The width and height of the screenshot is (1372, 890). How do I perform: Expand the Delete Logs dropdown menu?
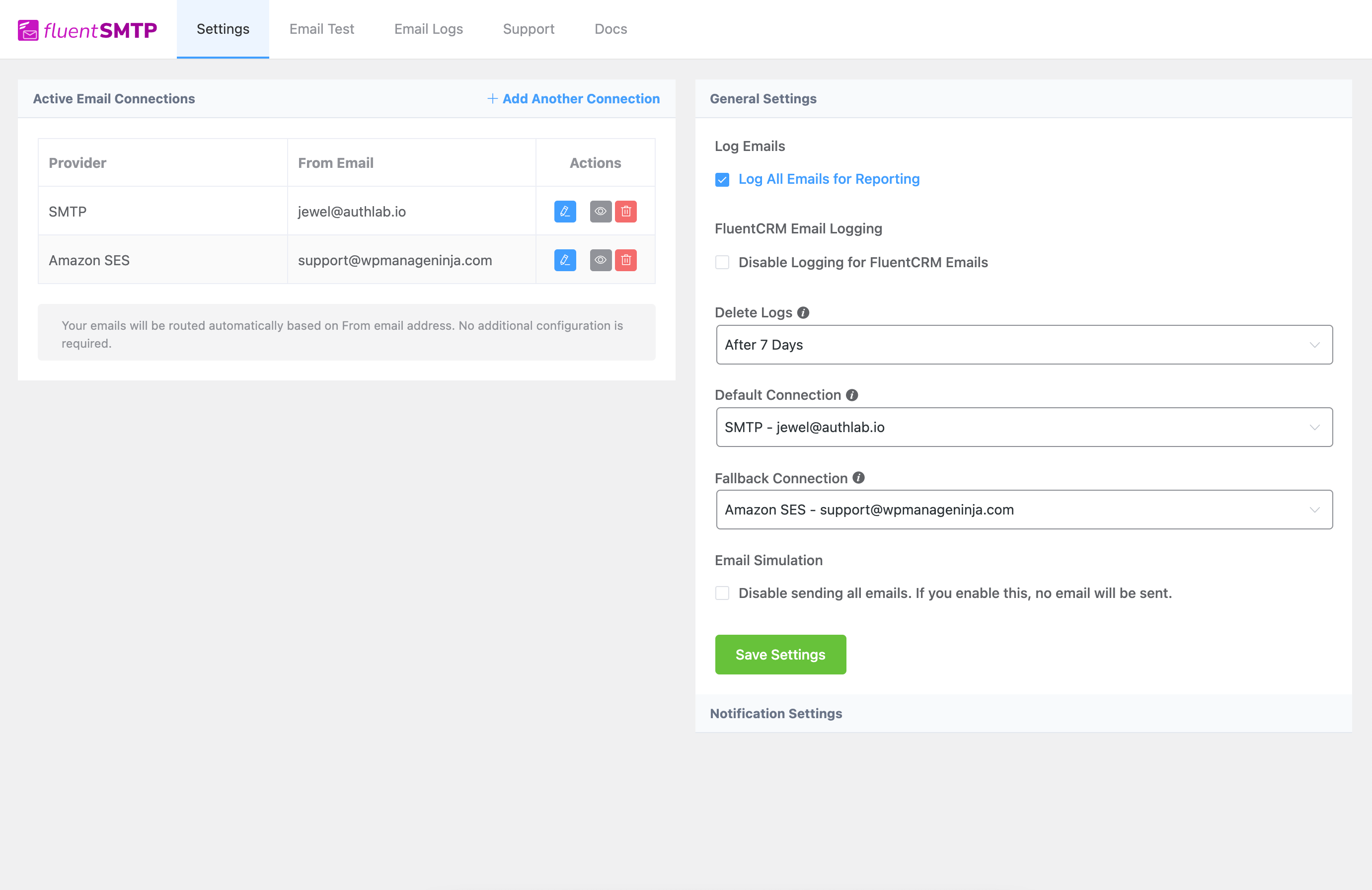1024,345
